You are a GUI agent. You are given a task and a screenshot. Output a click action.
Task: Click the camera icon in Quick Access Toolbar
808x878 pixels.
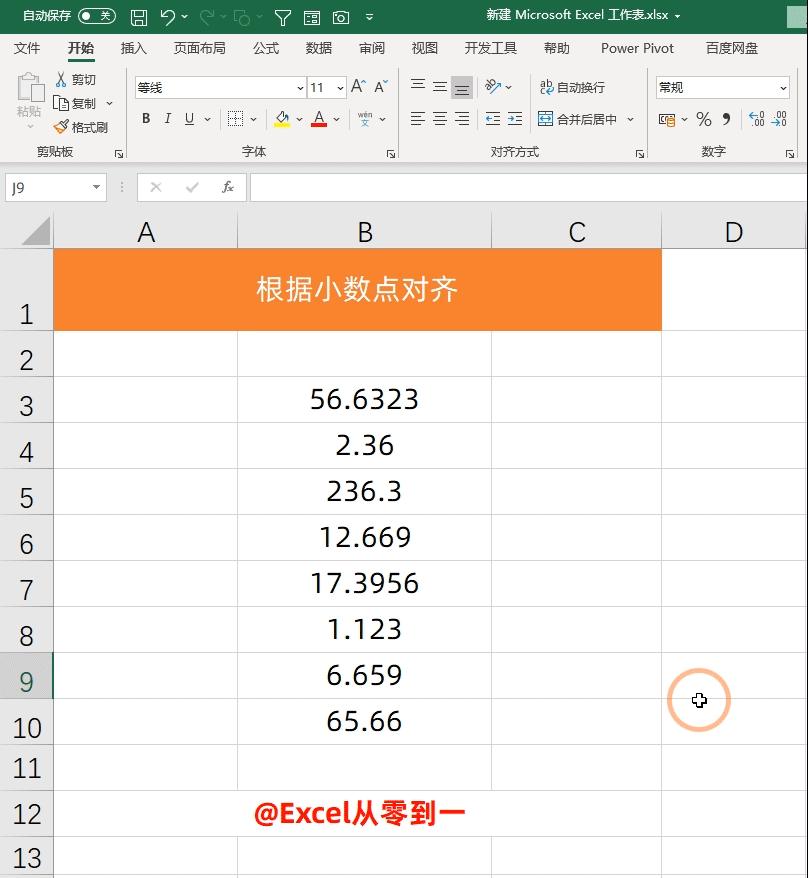click(x=340, y=16)
